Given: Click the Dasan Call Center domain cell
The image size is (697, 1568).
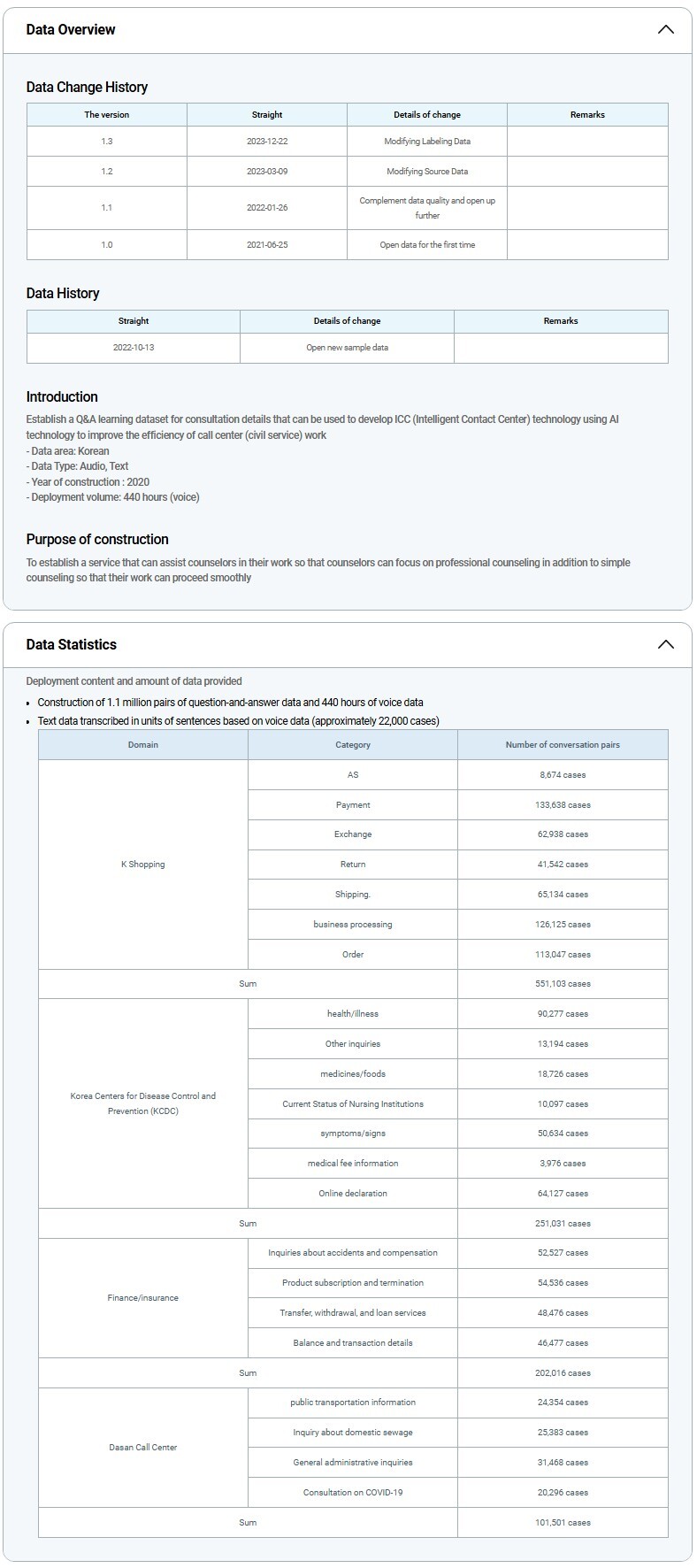Looking at the screenshot, I should pyautogui.click(x=142, y=1448).
